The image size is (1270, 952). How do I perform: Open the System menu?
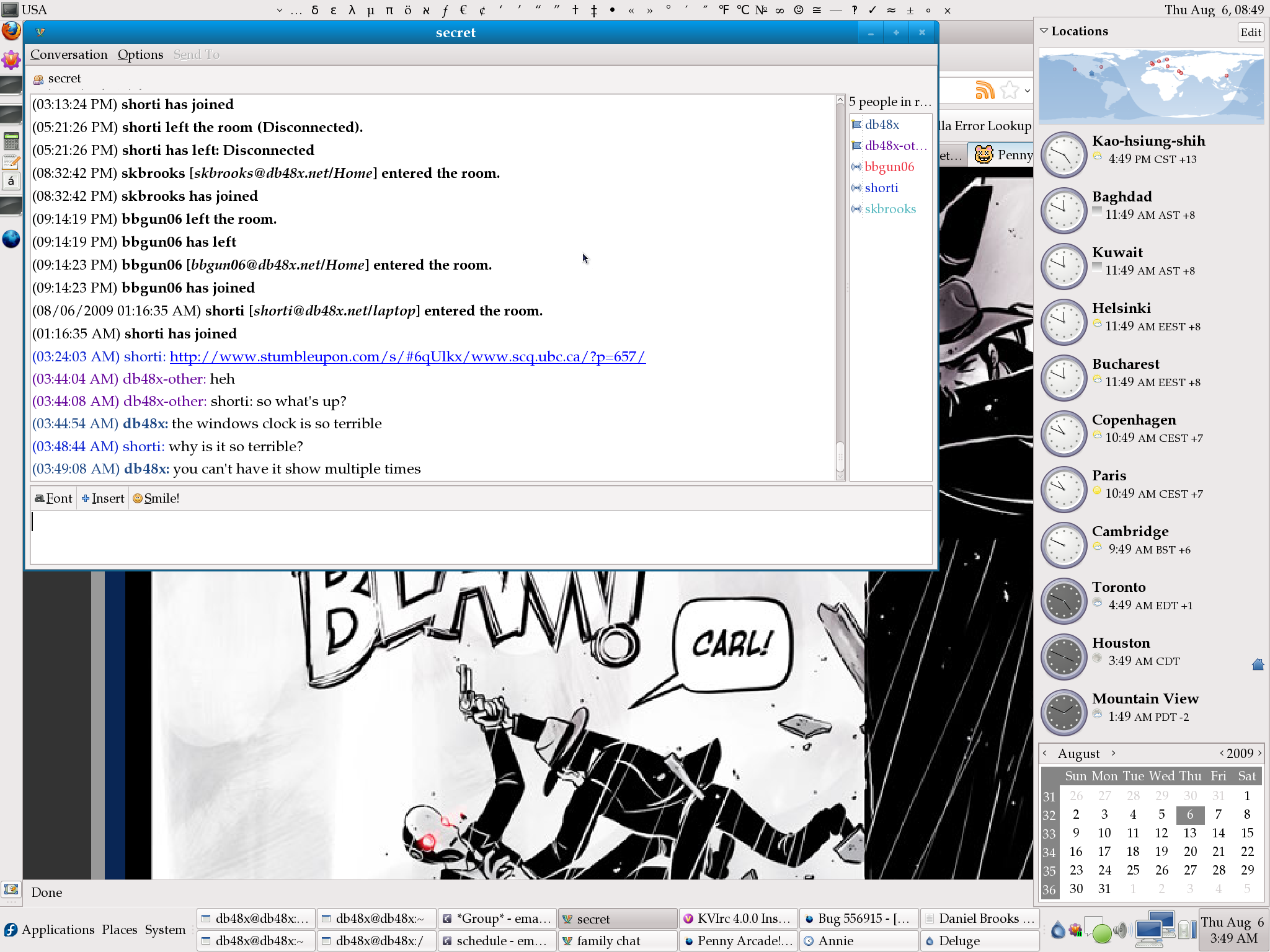pyautogui.click(x=166, y=930)
